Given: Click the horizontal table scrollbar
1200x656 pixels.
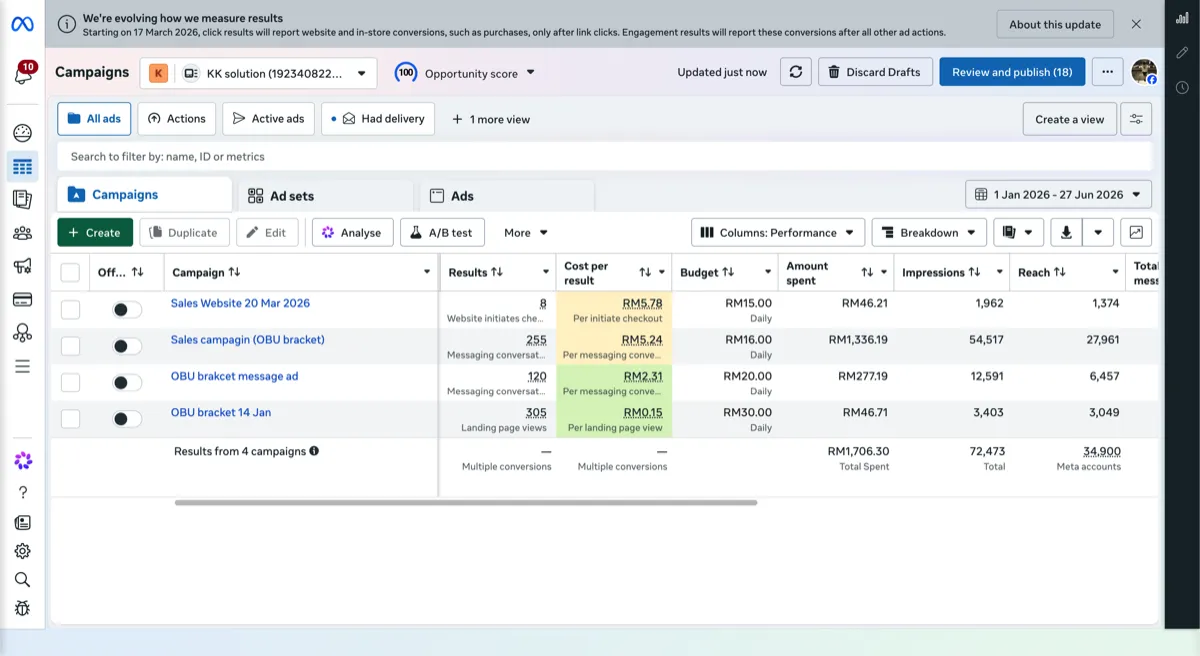Looking at the screenshot, I should (466, 502).
